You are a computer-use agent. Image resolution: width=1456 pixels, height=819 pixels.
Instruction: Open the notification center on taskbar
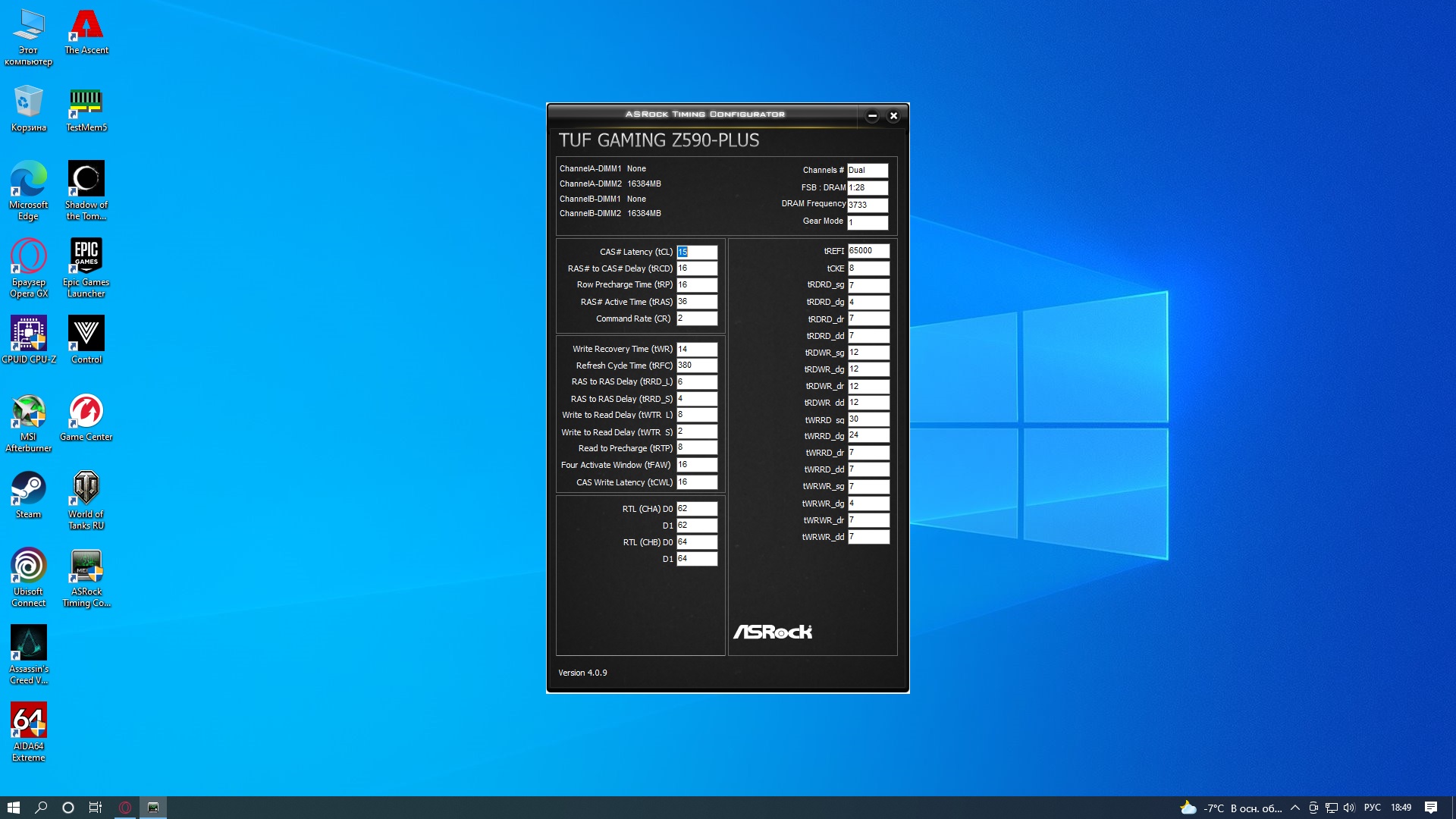[x=1431, y=808]
